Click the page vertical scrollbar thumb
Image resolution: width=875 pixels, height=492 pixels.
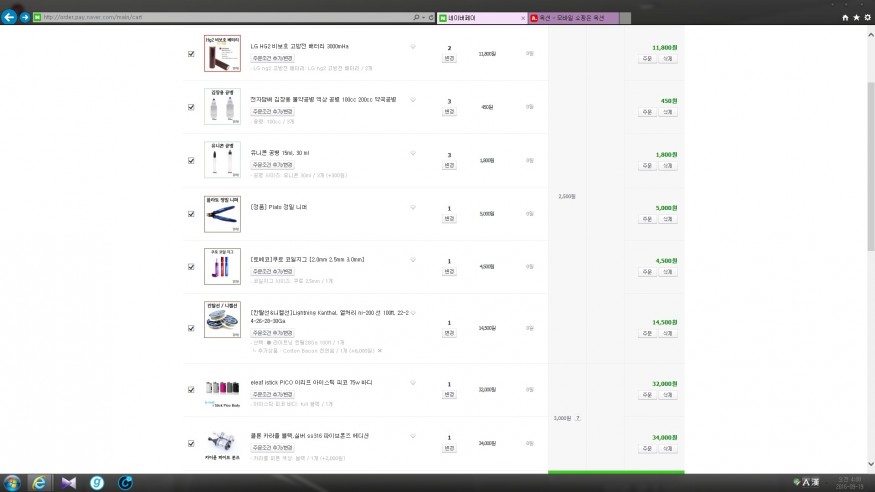[871, 166]
